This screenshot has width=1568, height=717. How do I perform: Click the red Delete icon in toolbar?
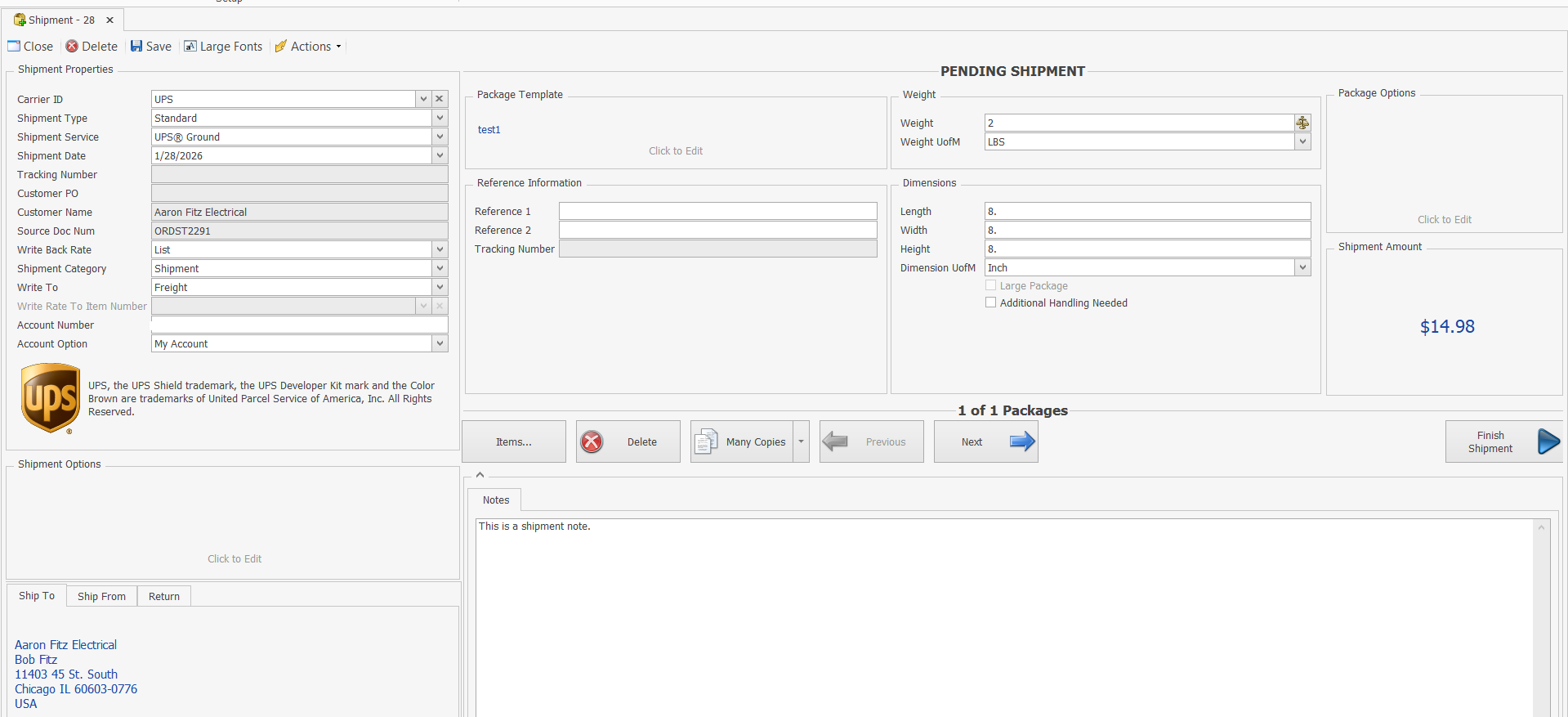[x=72, y=47]
